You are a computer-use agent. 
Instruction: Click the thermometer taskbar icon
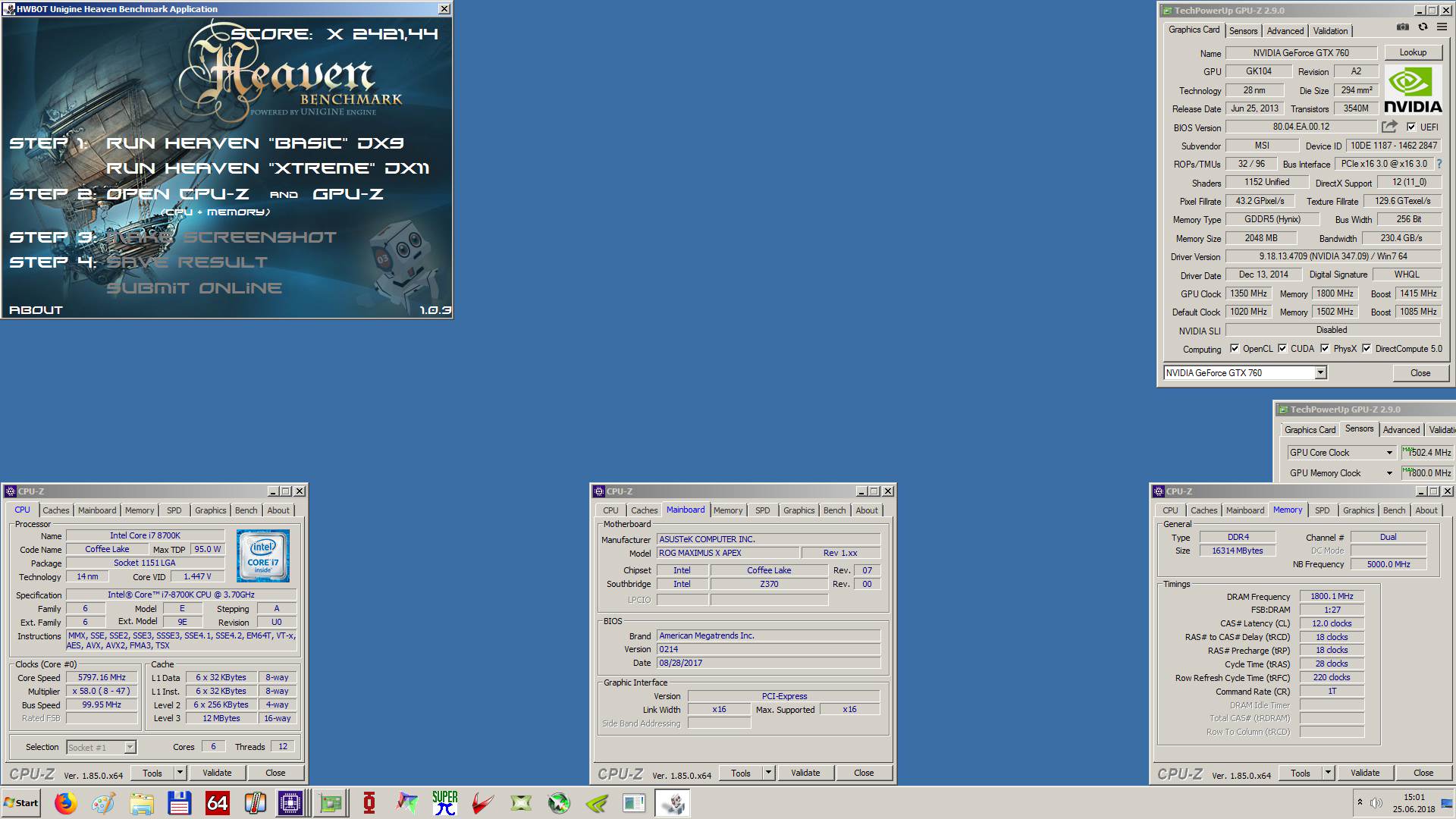256,803
